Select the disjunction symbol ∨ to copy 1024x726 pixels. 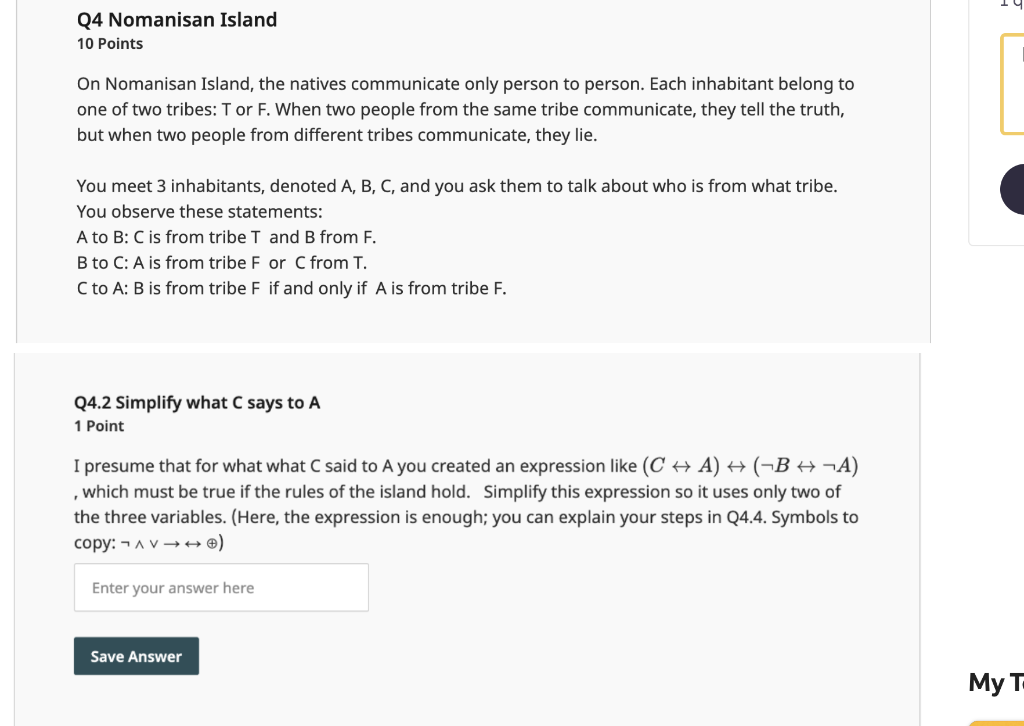tap(156, 543)
